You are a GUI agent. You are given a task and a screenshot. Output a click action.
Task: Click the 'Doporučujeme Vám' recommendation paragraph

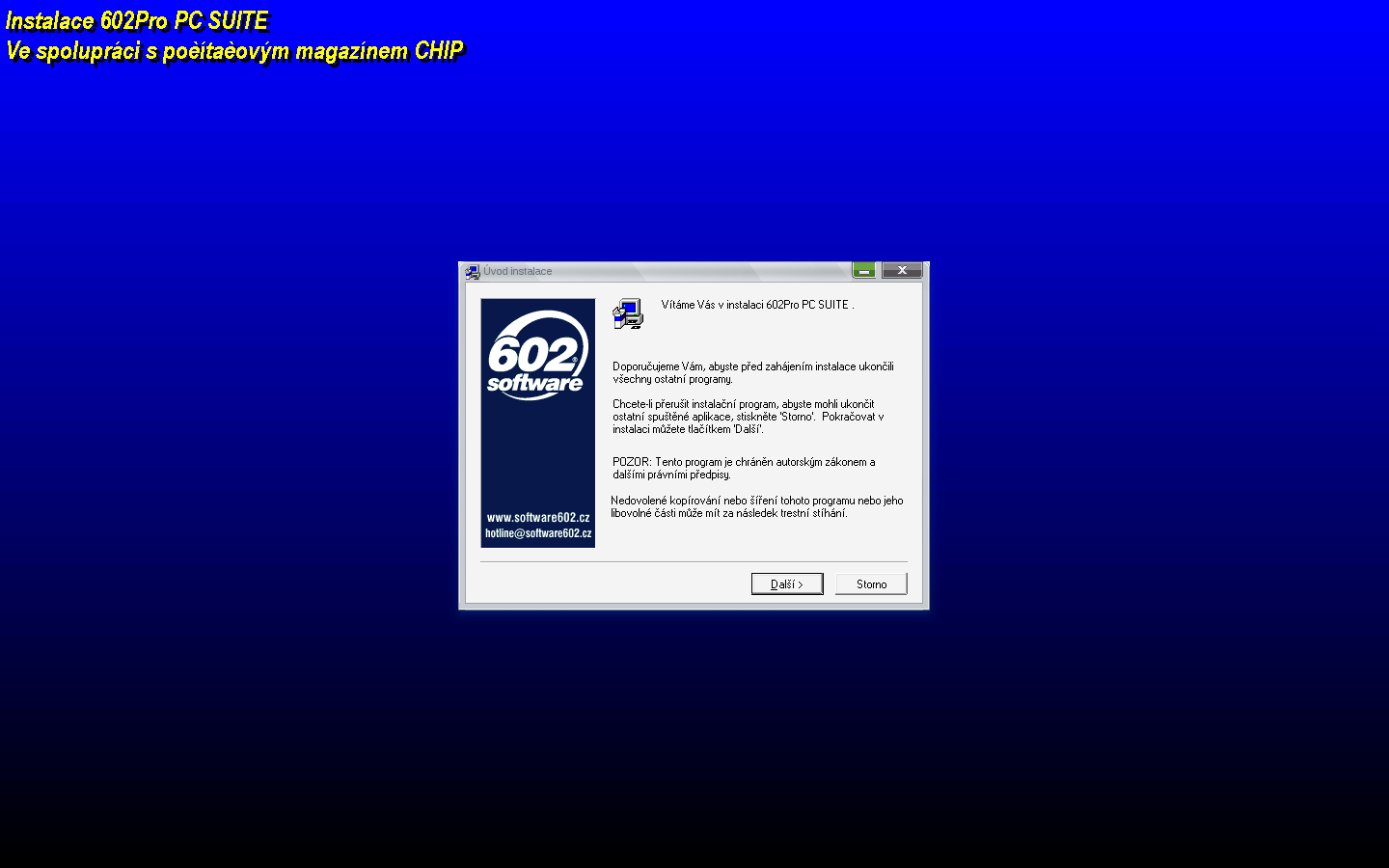coord(753,372)
